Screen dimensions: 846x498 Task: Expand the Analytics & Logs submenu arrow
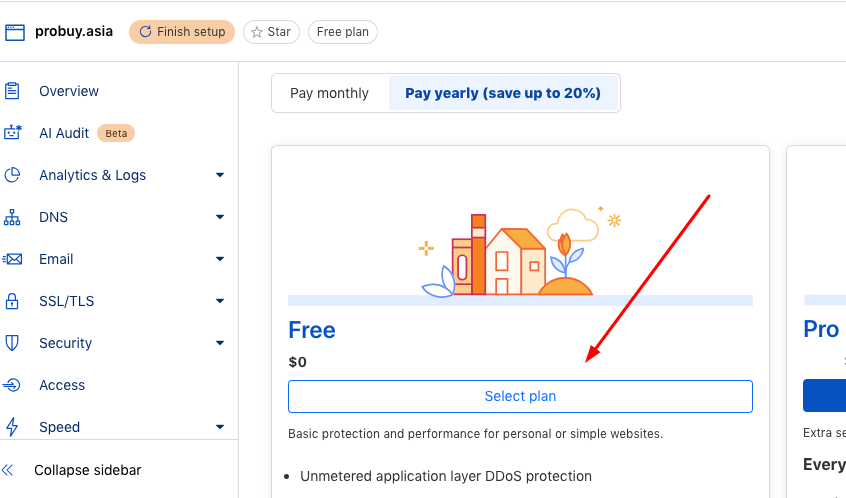[x=220, y=175]
